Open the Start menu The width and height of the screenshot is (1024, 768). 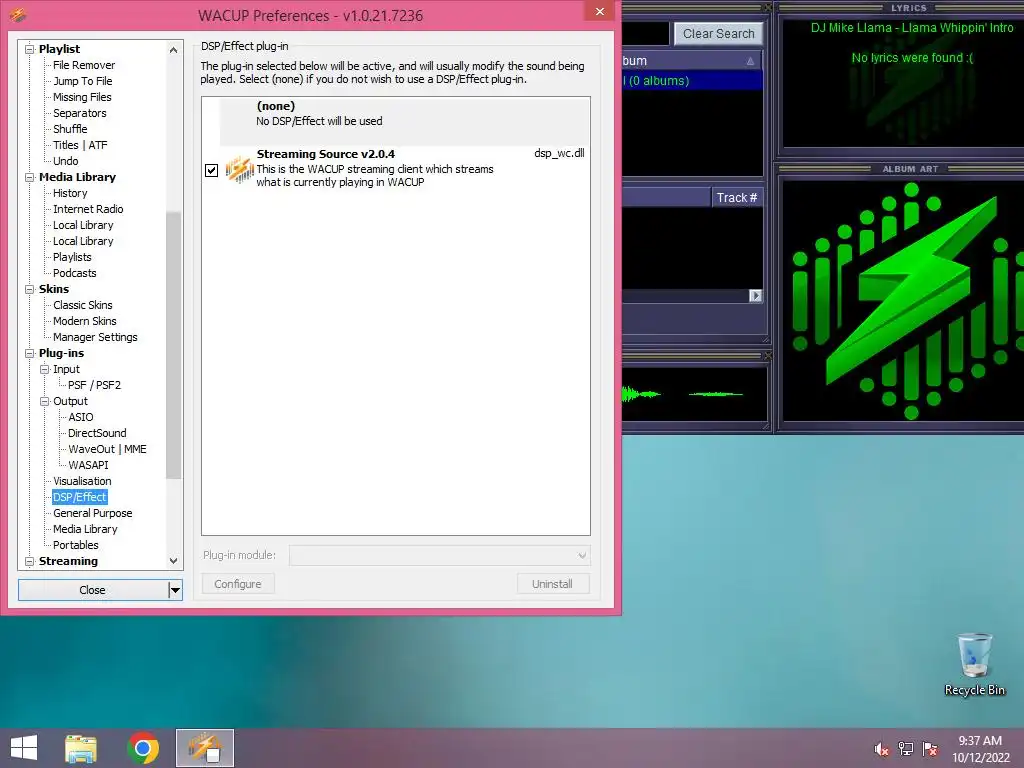[x=24, y=748]
